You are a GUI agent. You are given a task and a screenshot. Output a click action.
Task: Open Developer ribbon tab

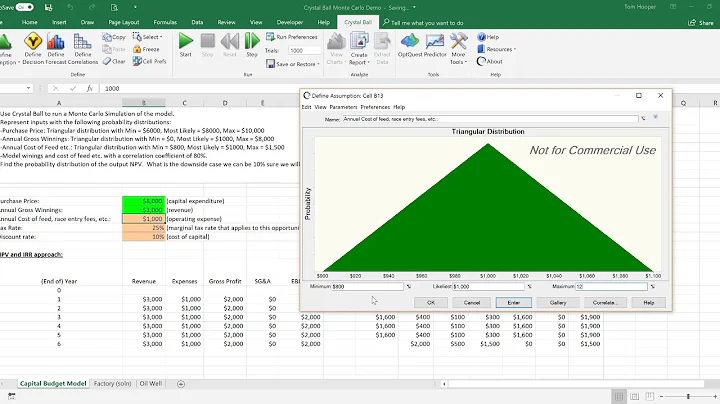coord(290,22)
